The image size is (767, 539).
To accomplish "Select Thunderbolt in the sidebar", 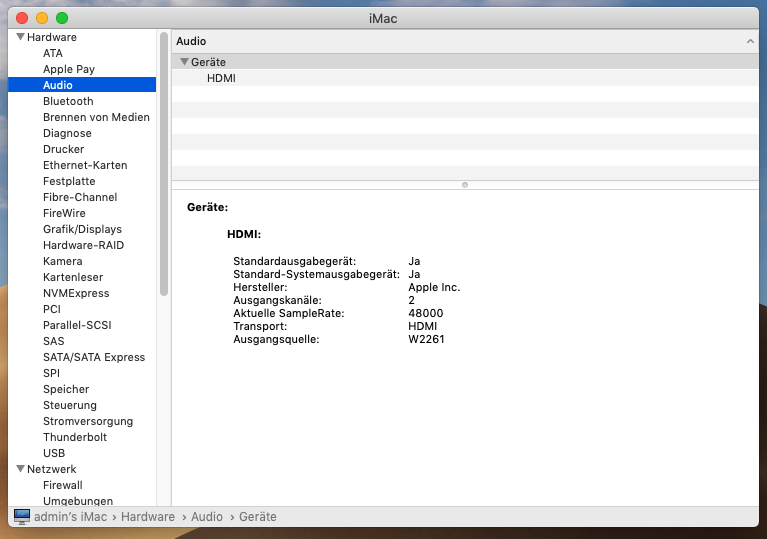I will click(x=75, y=437).
